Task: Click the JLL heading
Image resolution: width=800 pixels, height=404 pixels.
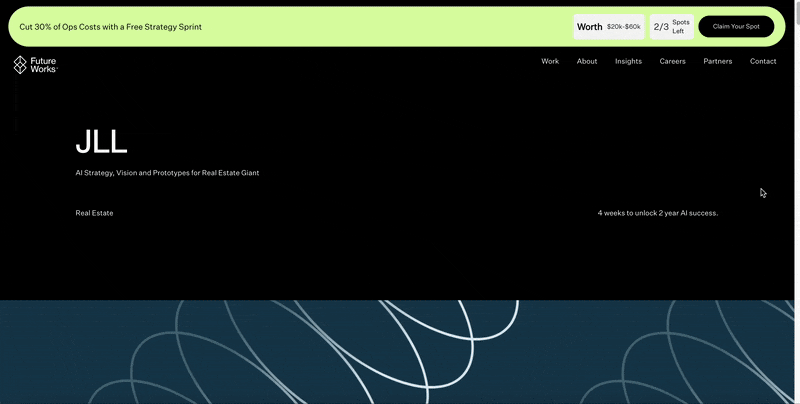Action: [x=101, y=142]
